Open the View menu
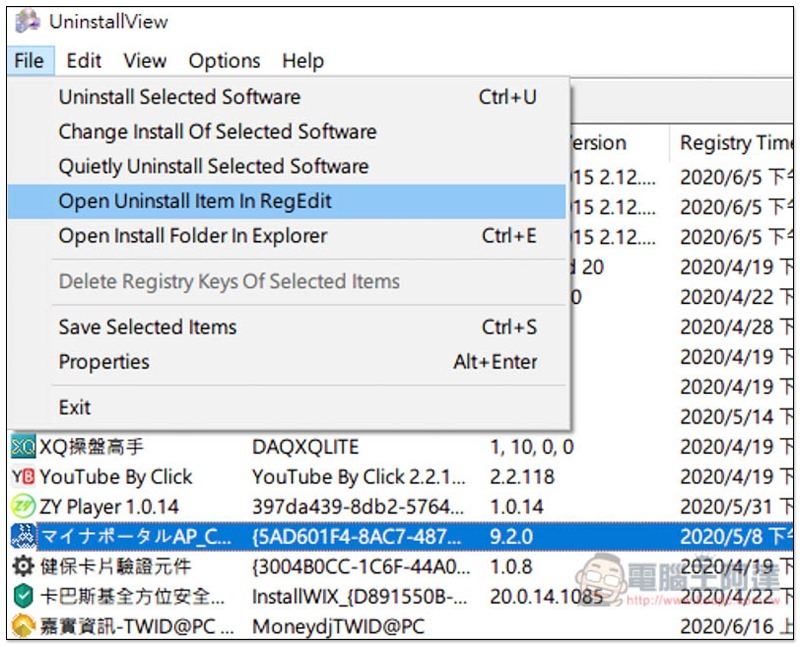Image resolution: width=800 pixels, height=647 pixels. pyautogui.click(x=145, y=61)
